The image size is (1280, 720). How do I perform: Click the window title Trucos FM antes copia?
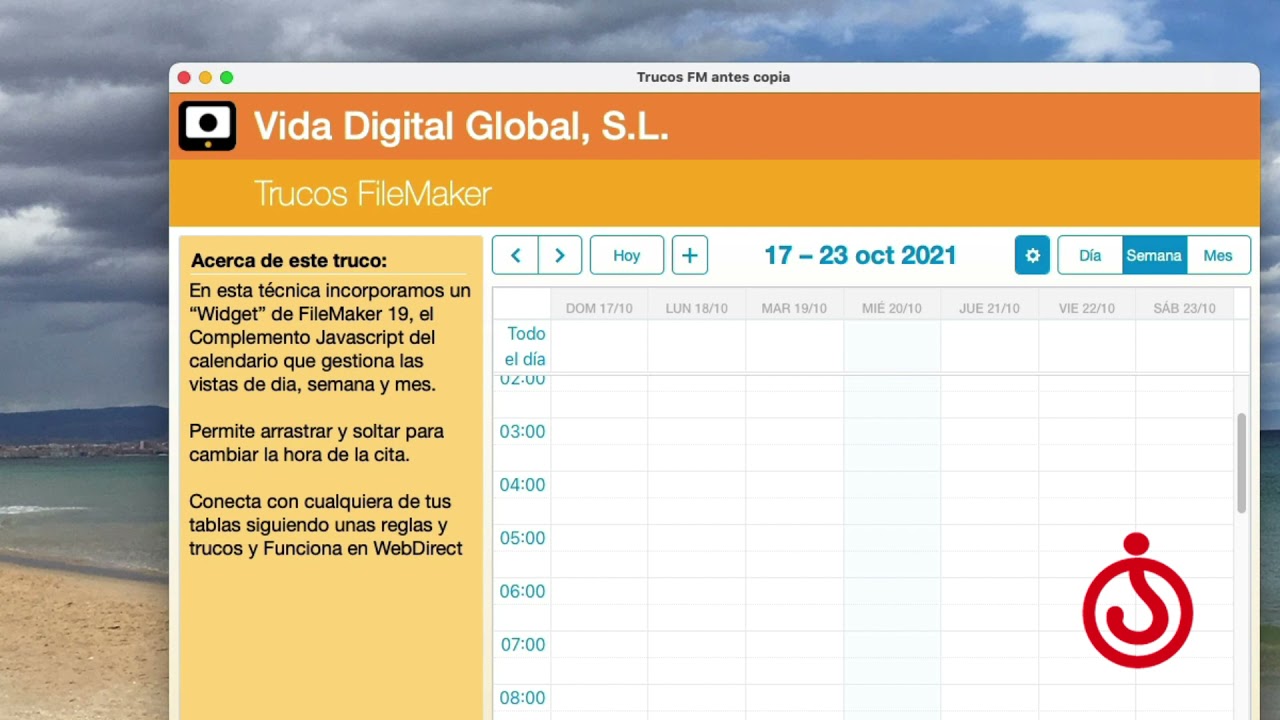click(x=713, y=77)
